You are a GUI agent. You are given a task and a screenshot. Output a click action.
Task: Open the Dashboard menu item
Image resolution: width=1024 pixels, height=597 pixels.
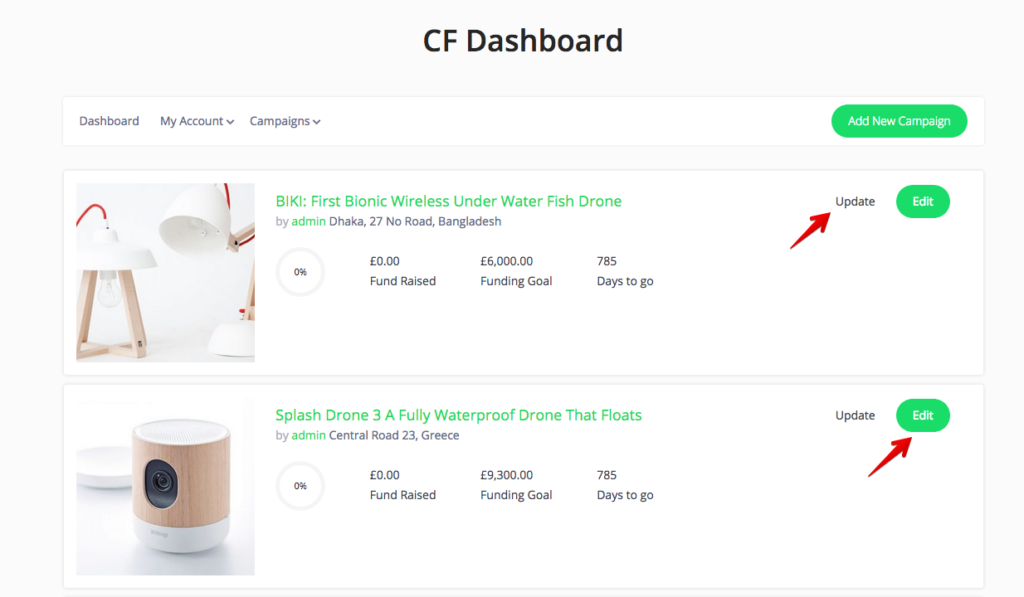pos(109,121)
